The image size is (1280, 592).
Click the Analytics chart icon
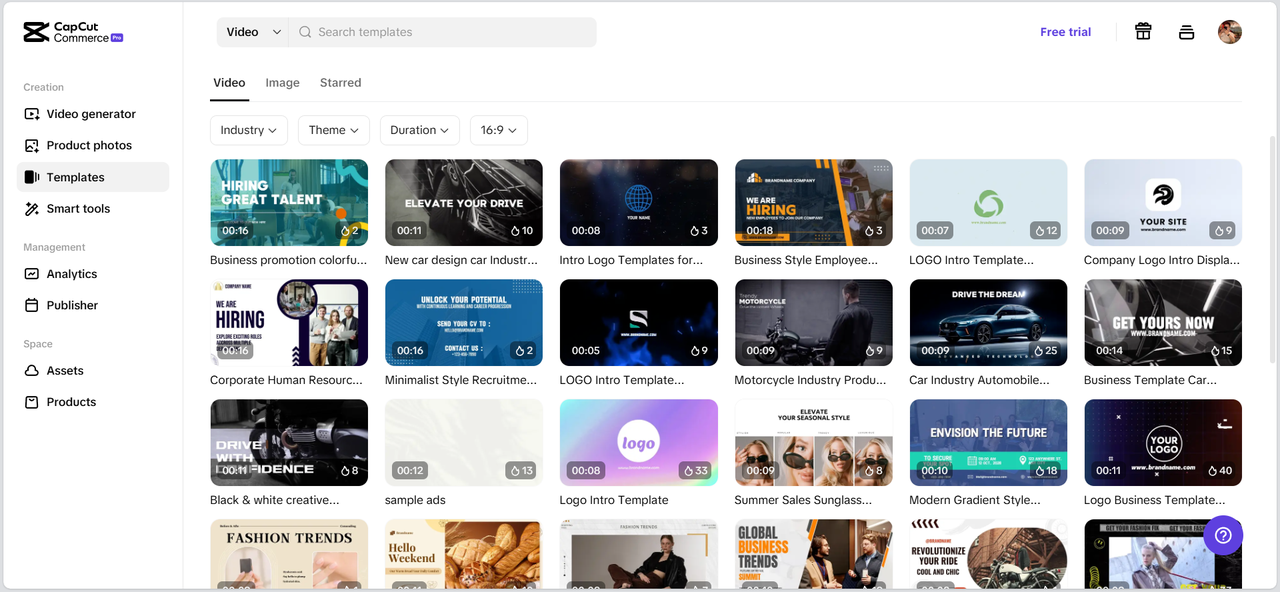pos(32,274)
